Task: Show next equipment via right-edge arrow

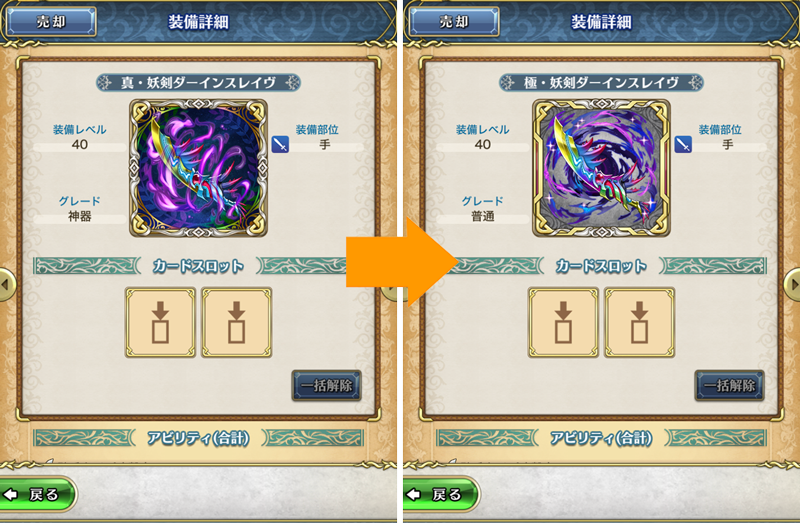Action: tap(792, 285)
